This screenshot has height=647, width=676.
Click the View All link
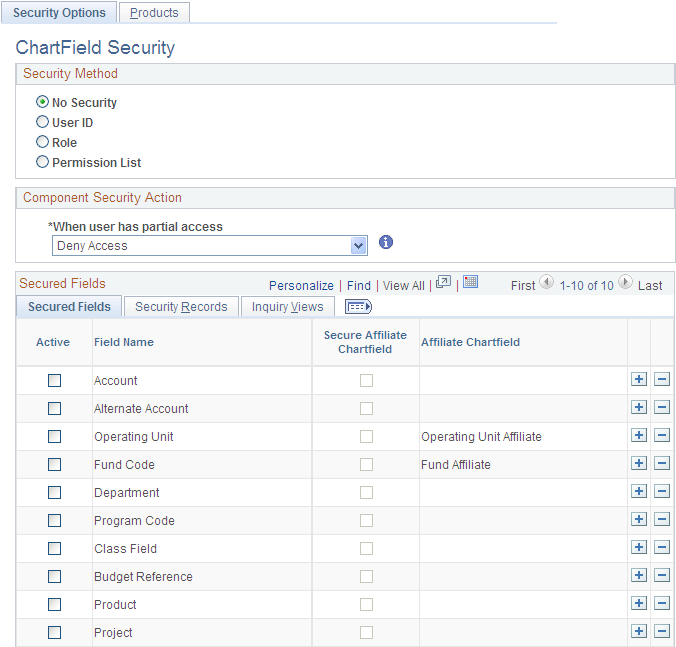coord(404,285)
